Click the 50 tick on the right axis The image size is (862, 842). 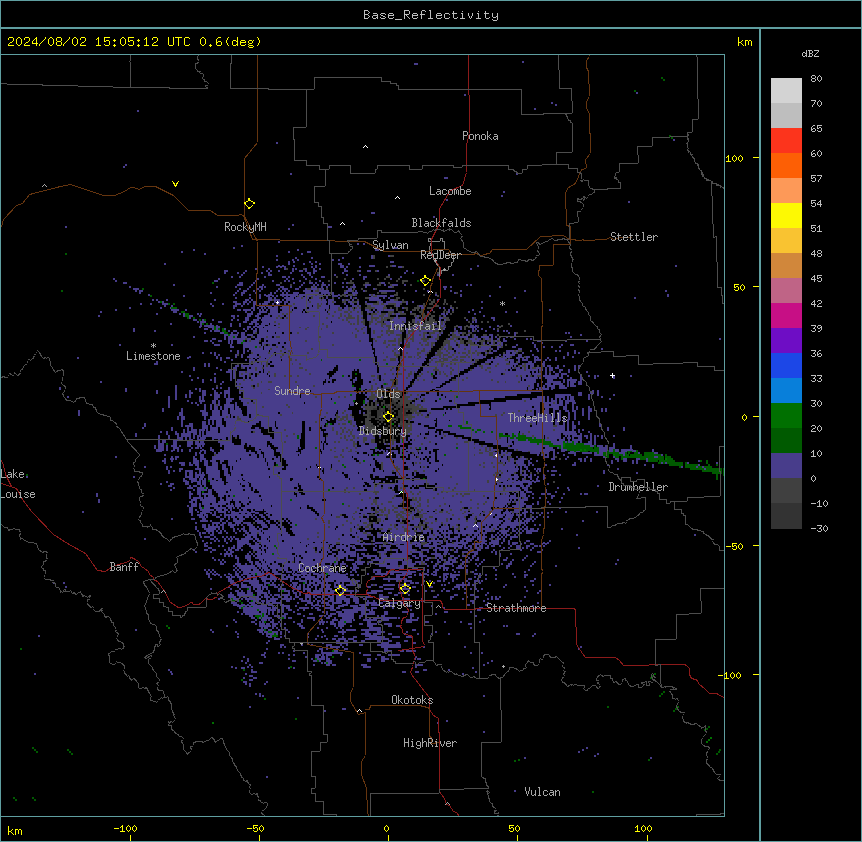[739, 287]
